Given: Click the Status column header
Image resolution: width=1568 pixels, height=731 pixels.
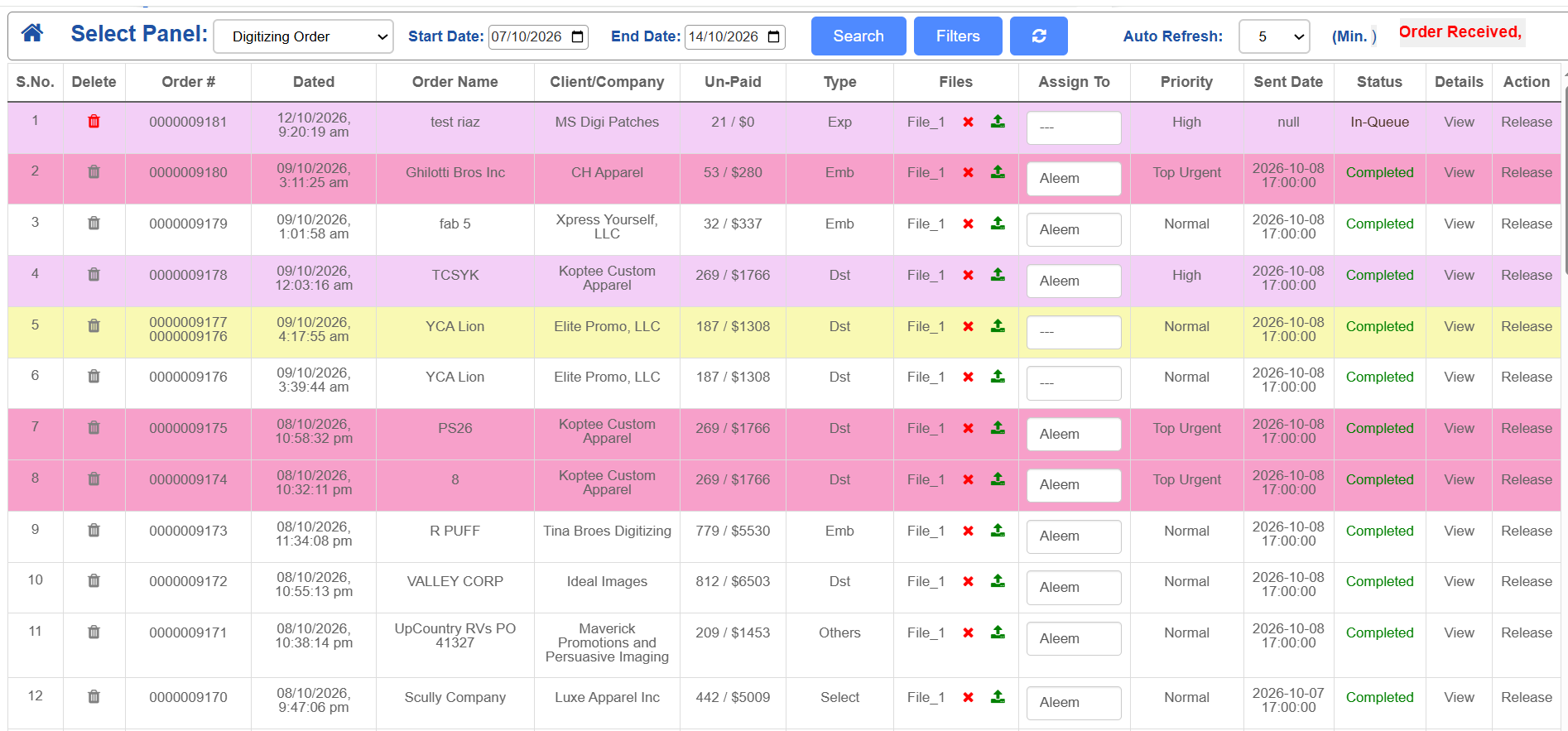Looking at the screenshot, I should click(1379, 82).
